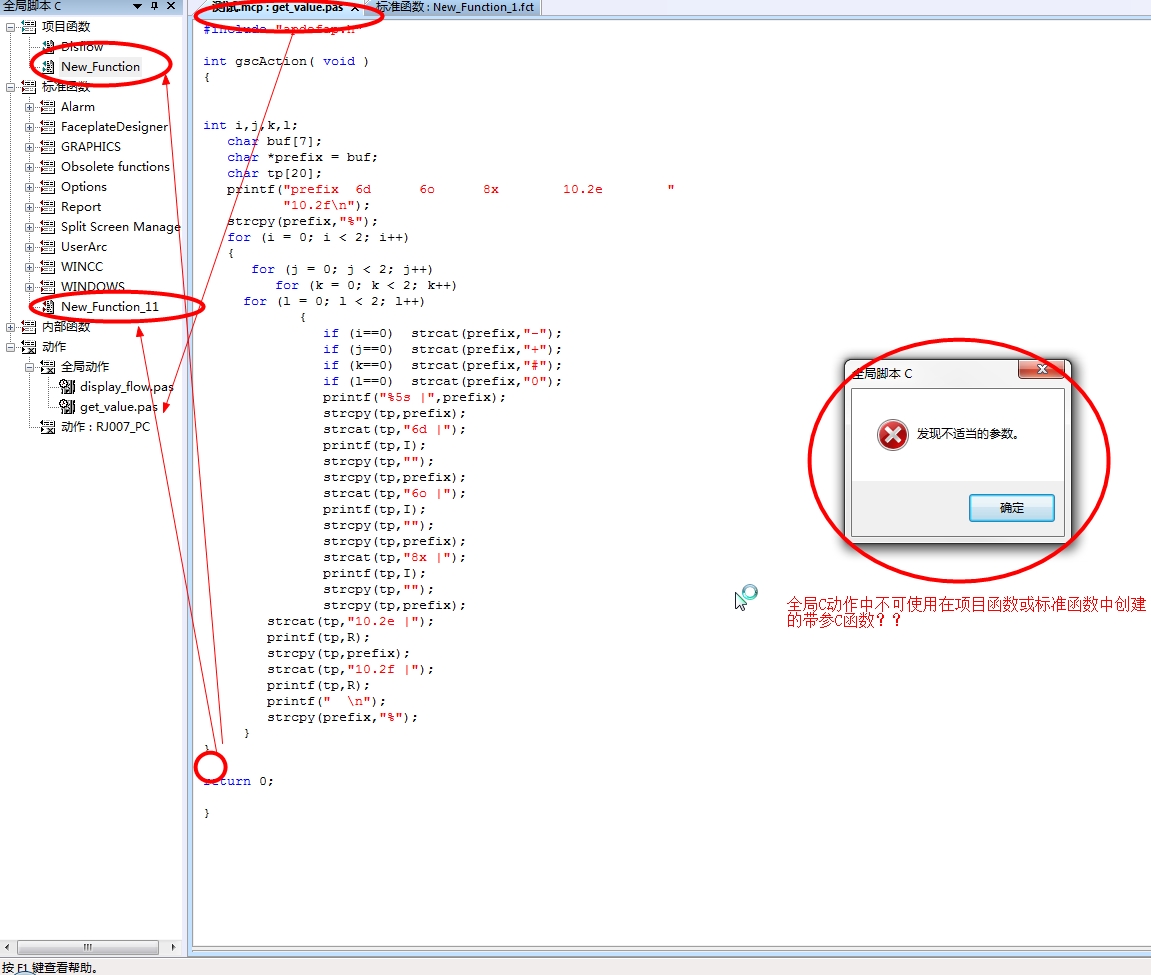The image size is (1151, 975).
Task: Switch to the 标准函数: New_Function_1.fct tab
Action: (455, 7)
